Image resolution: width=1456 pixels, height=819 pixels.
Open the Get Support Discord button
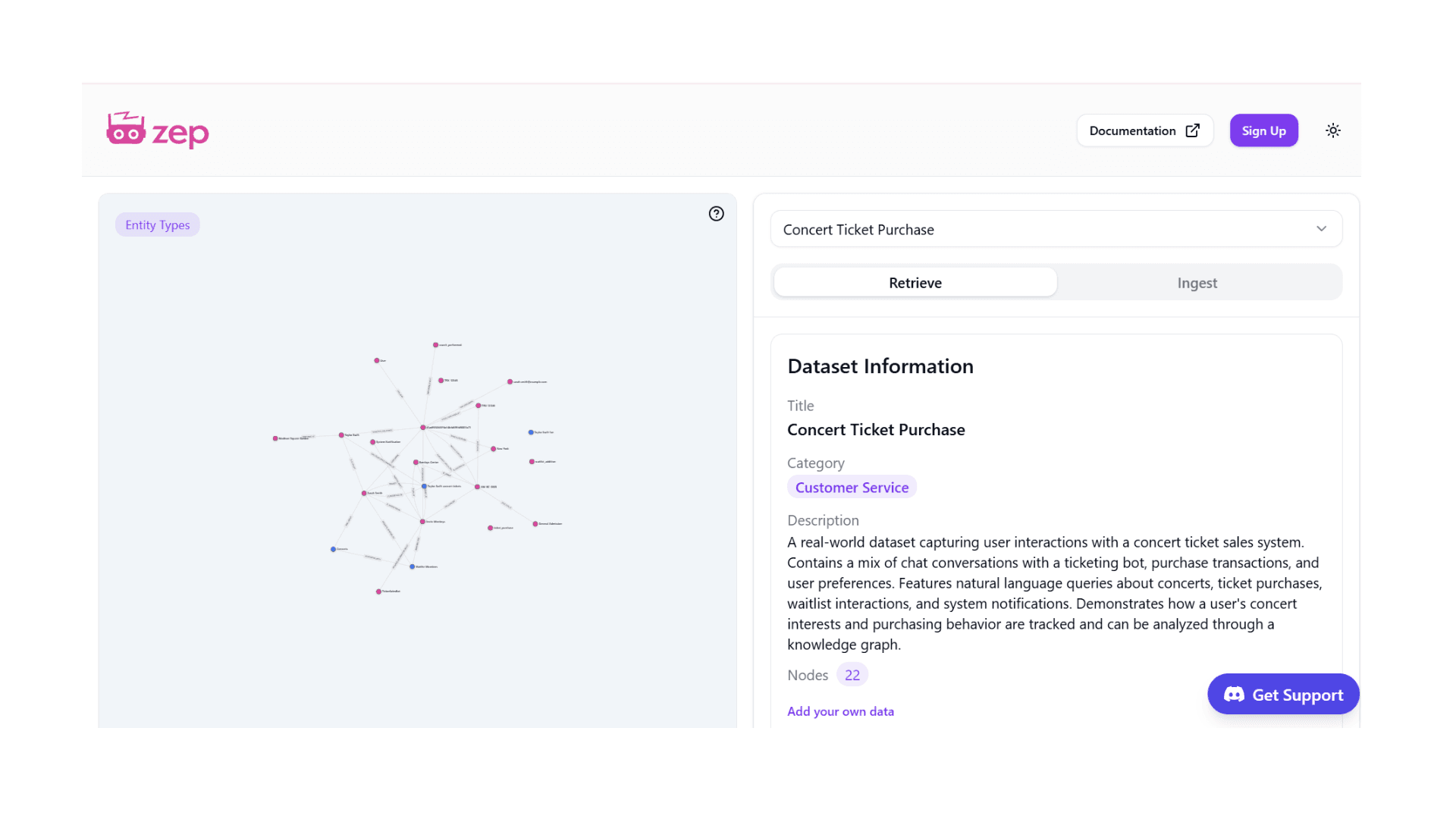(1283, 695)
